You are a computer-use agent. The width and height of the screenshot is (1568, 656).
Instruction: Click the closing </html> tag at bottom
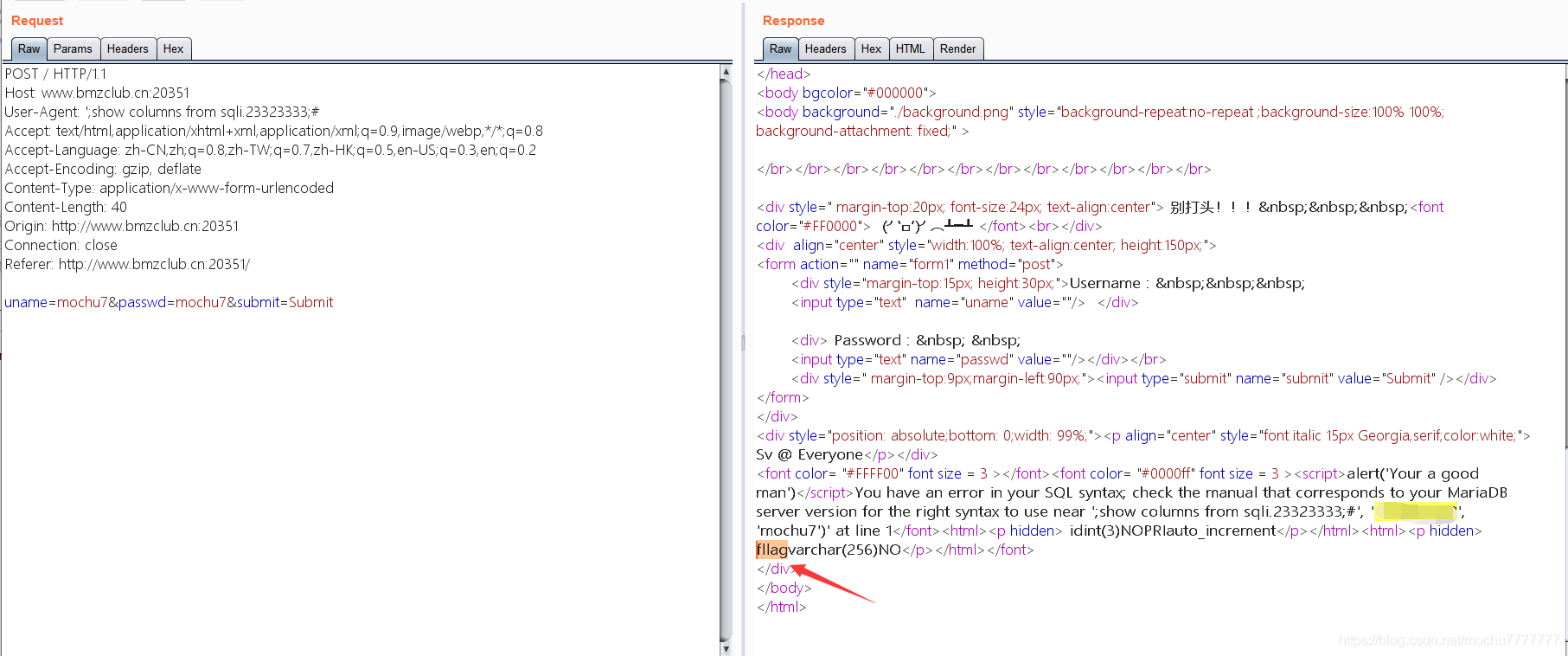coord(781,608)
